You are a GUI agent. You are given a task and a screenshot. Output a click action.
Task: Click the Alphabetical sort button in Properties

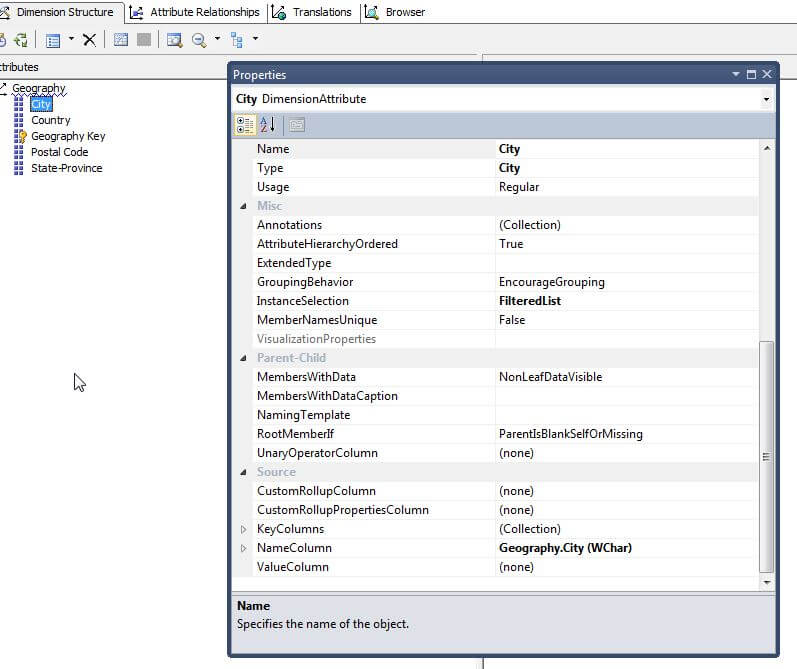268,125
